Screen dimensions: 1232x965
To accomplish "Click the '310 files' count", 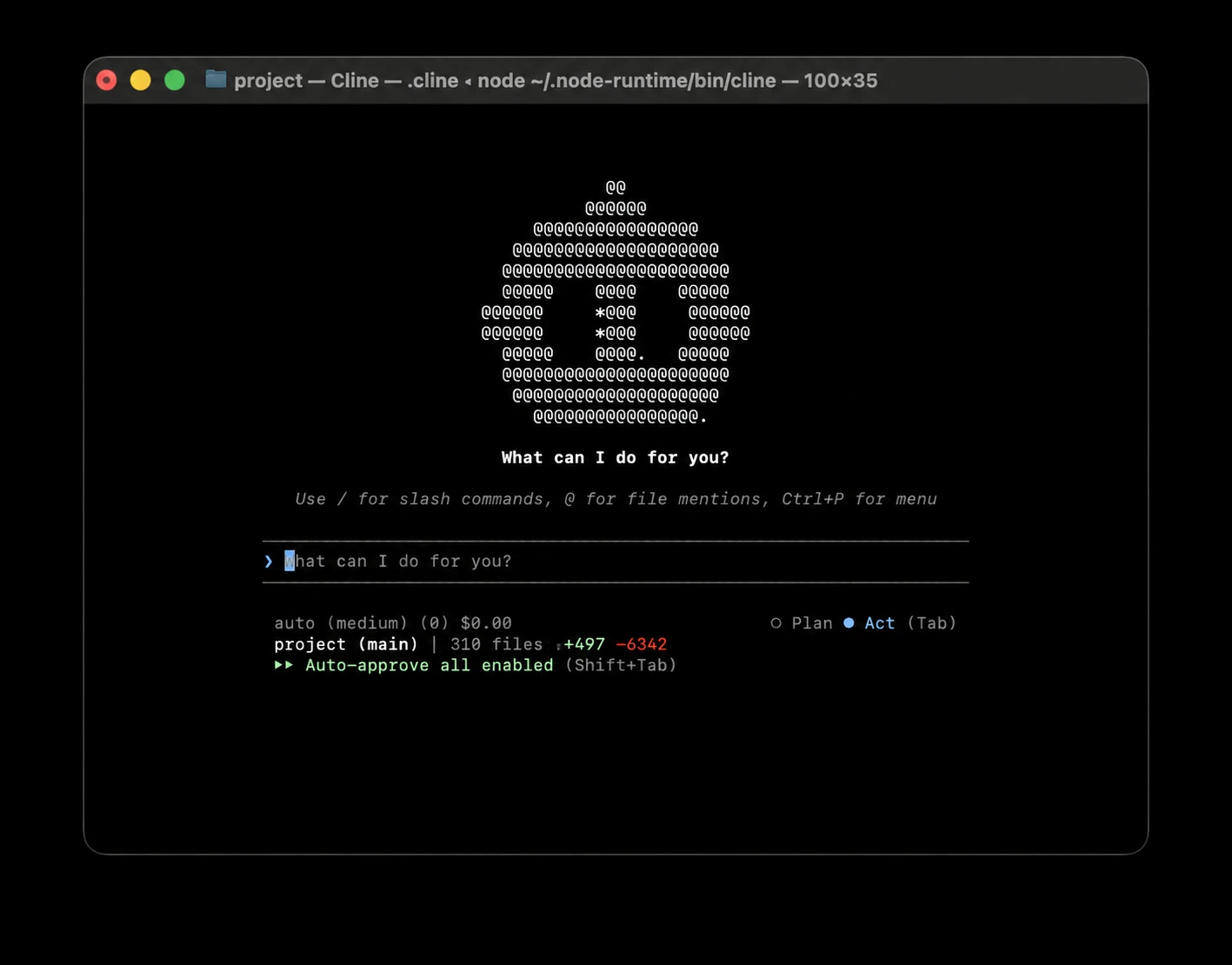I will point(496,644).
